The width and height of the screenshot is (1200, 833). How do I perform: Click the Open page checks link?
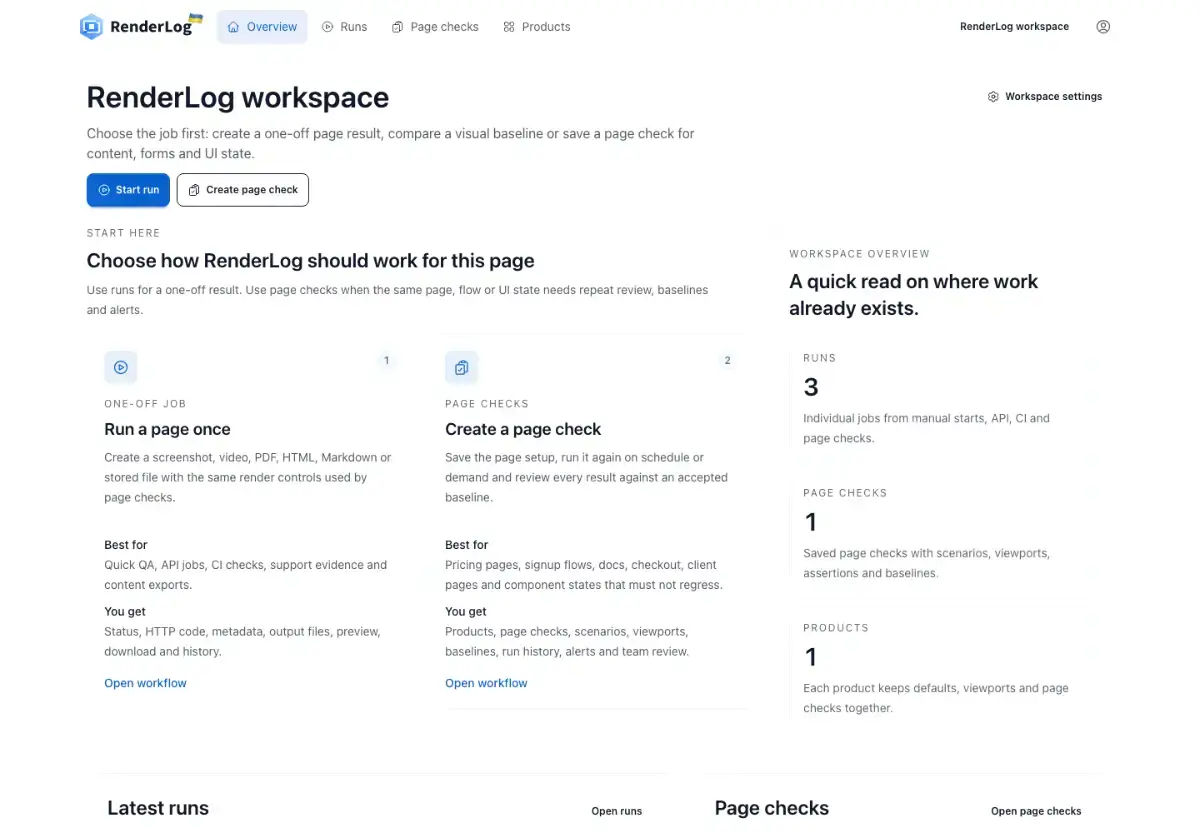click(x=1036, y=811)
